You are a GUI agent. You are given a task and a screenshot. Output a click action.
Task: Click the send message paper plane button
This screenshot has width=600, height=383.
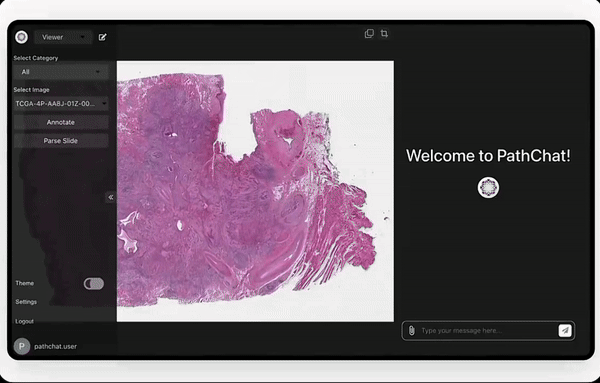click(x=565, y=331)
